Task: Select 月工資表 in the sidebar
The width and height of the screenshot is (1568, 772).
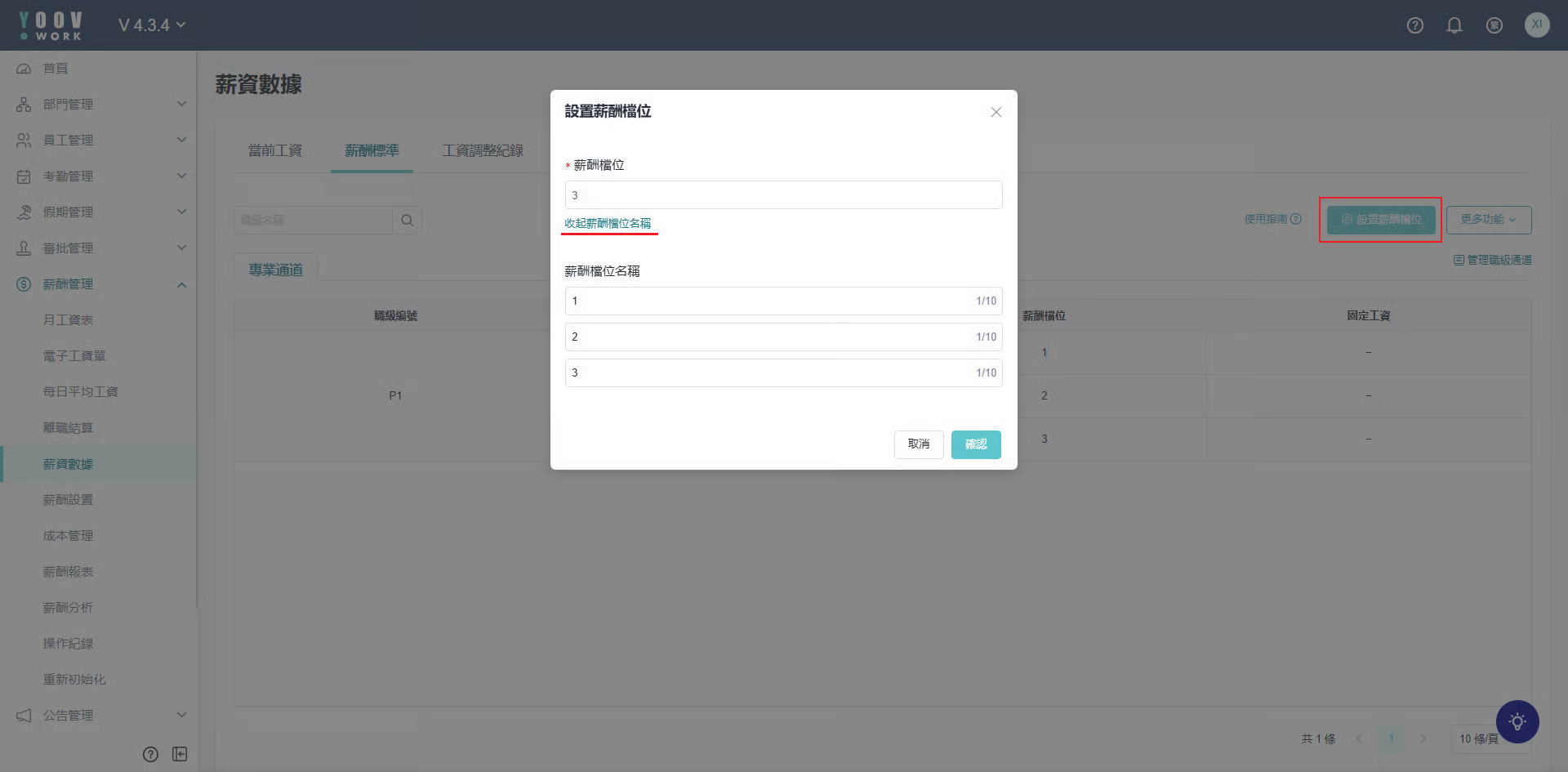Action: tap(68, 320)
